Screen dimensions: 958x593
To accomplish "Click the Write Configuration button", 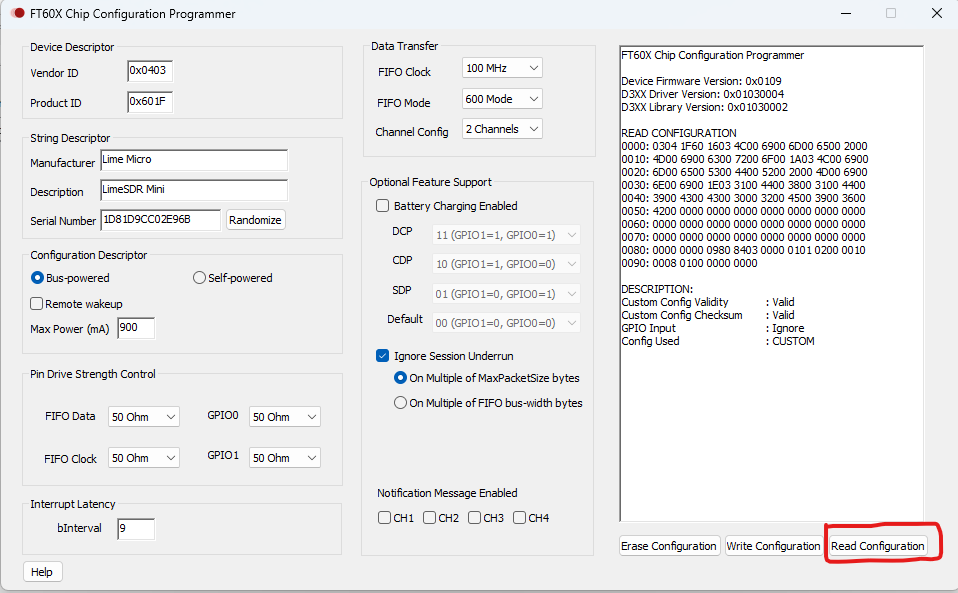I will point(773,546).
